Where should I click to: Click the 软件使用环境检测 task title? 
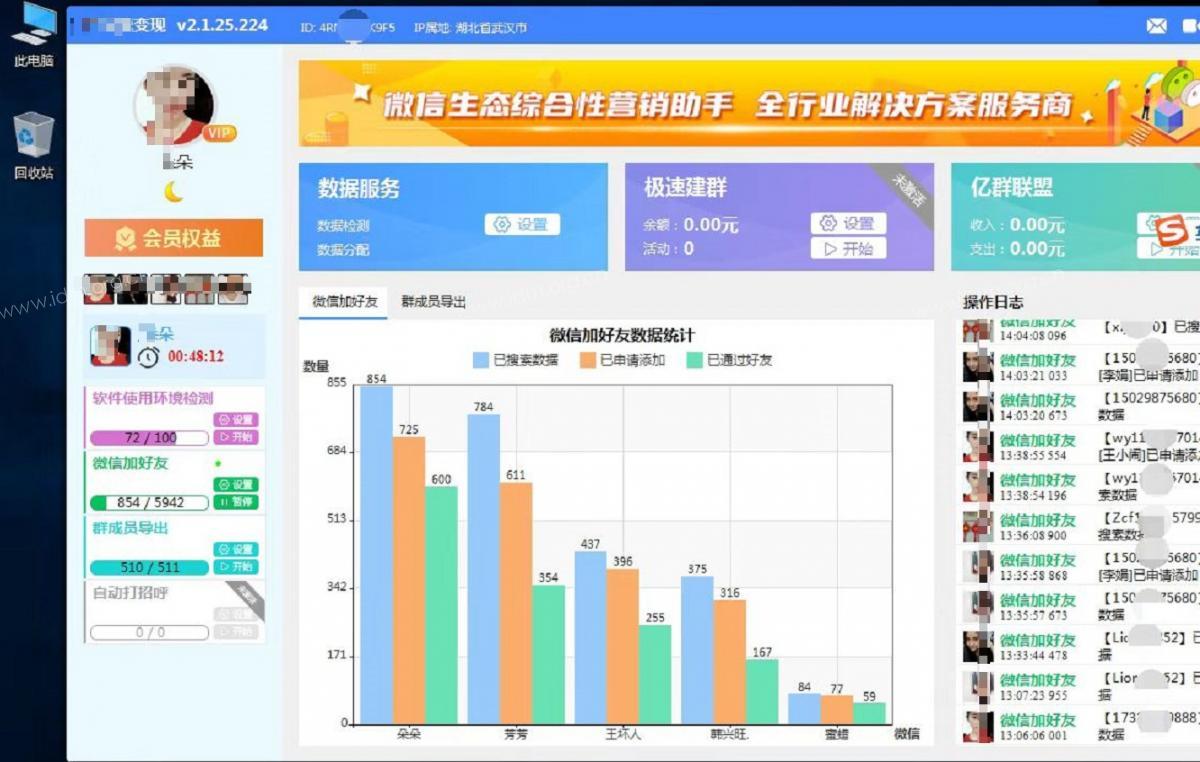point(153,398)
